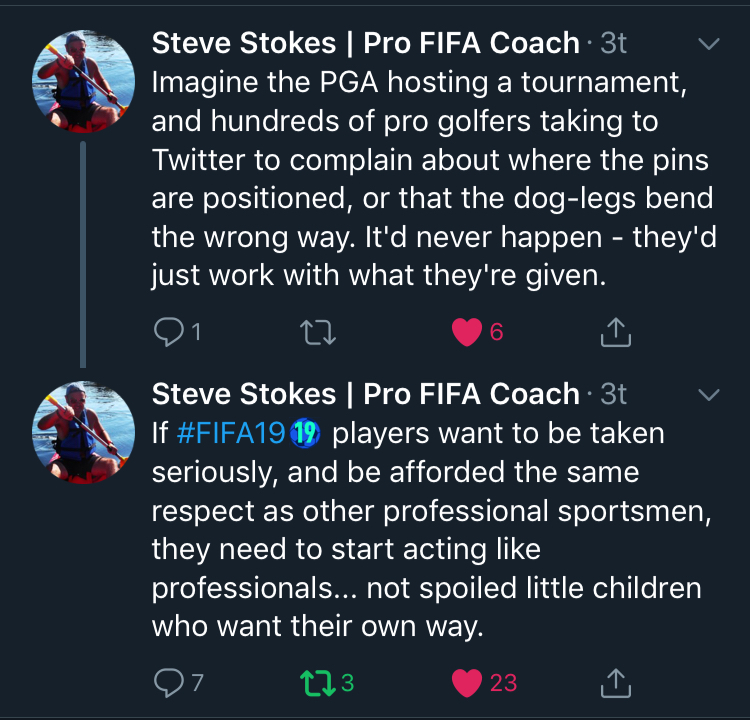Retweet the PGA tournament tweet
The height and width of the screenshot is (720, 750).
[x=317, y=331]
